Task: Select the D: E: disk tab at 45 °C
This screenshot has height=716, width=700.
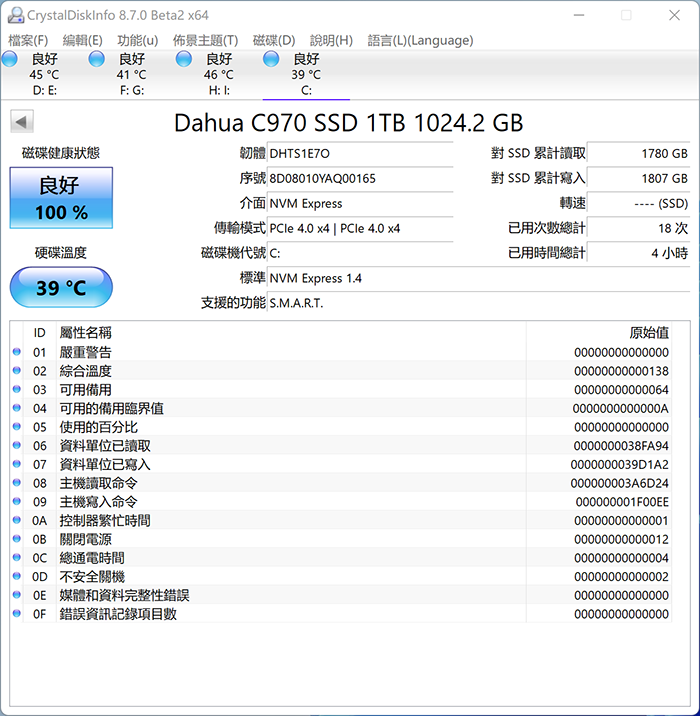Action: coord(44,74)
